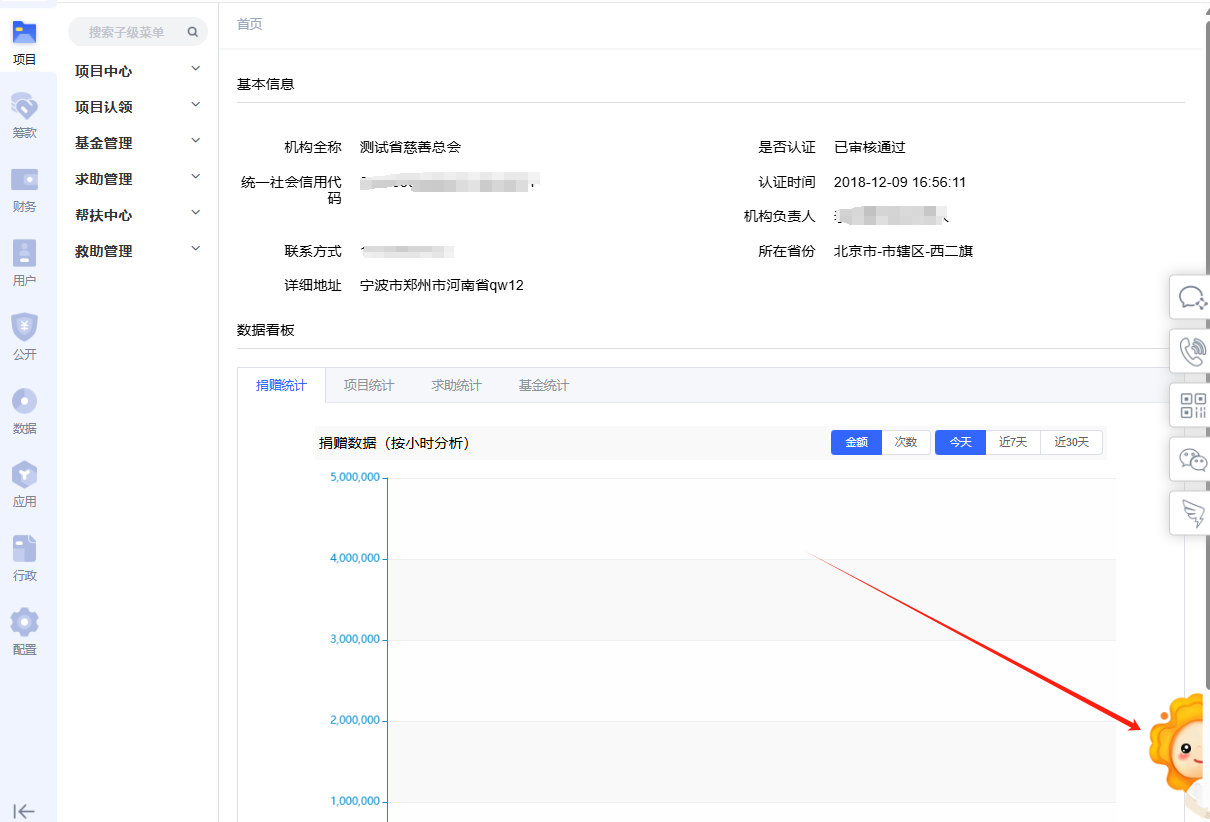Click the 2018-12-09 16:56:11 timestamp

coord(900,182)
